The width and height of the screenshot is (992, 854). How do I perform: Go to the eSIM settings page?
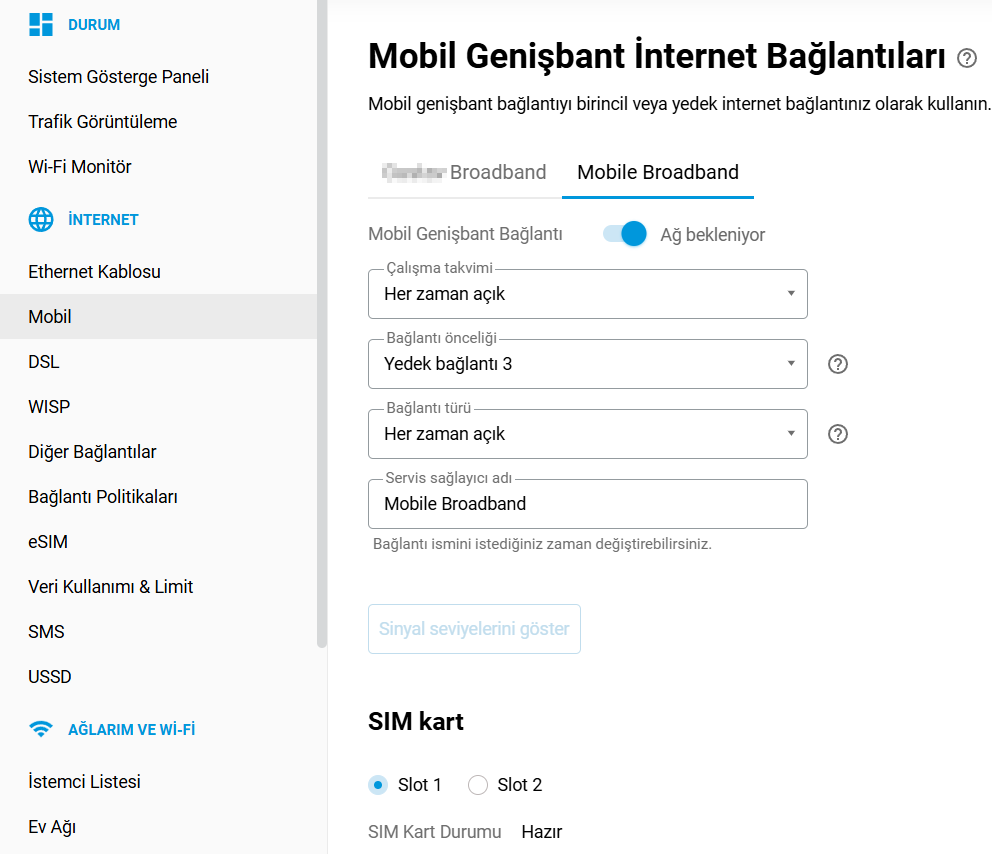pos(48,542)
